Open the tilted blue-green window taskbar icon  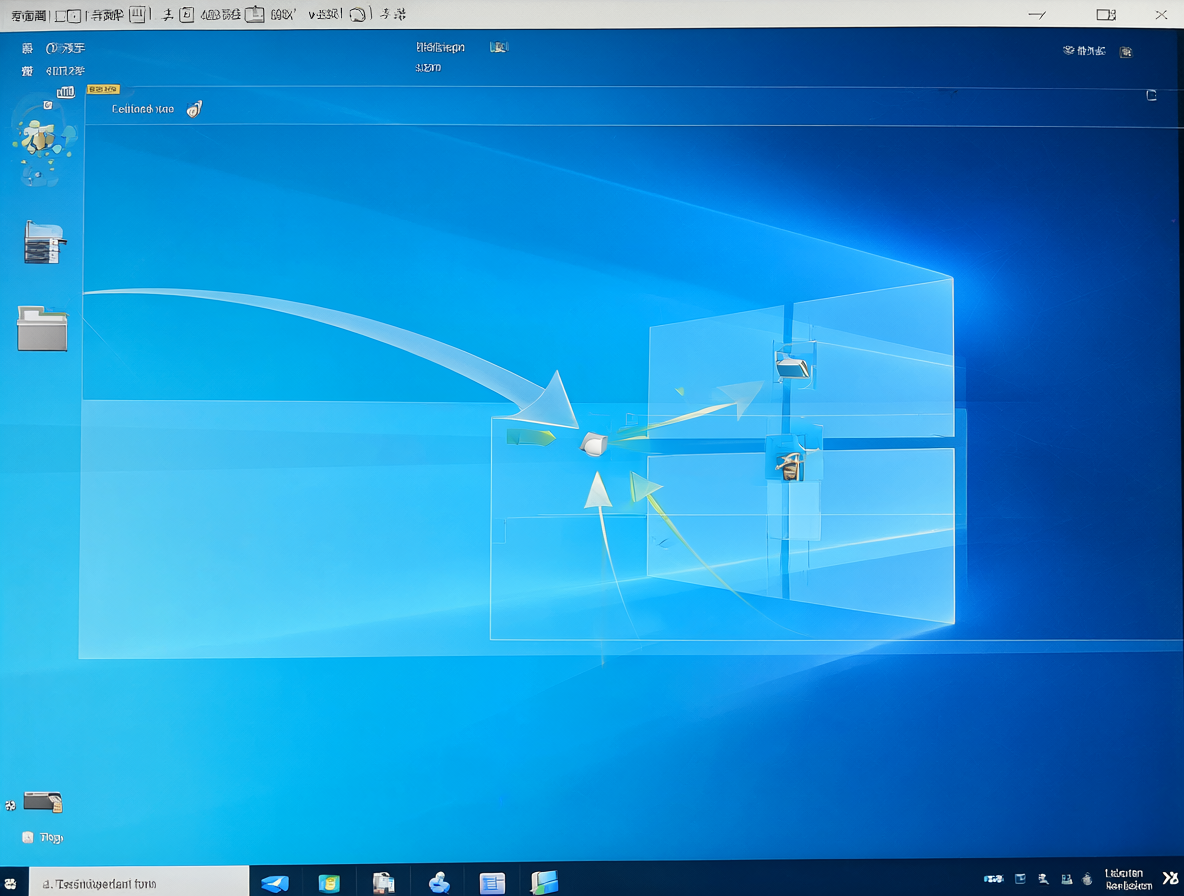pyautogui.click(x=544, y=882)
